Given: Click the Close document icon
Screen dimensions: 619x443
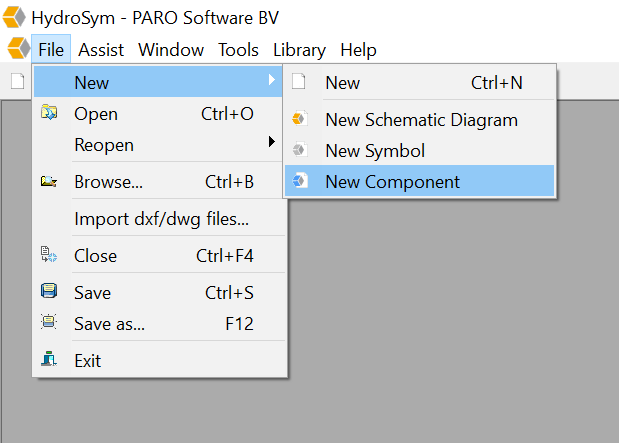Looking at the screenshot, I should coord(49,255).
